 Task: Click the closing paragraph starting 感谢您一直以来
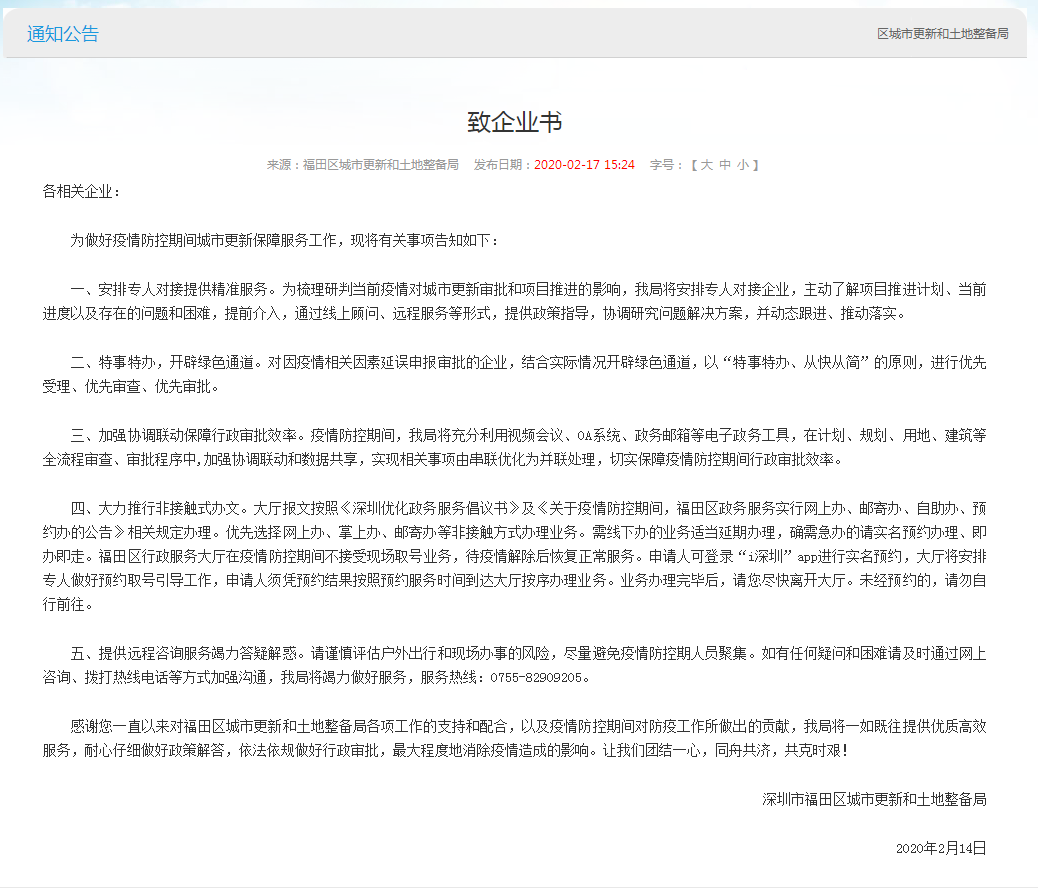(515, 737)
